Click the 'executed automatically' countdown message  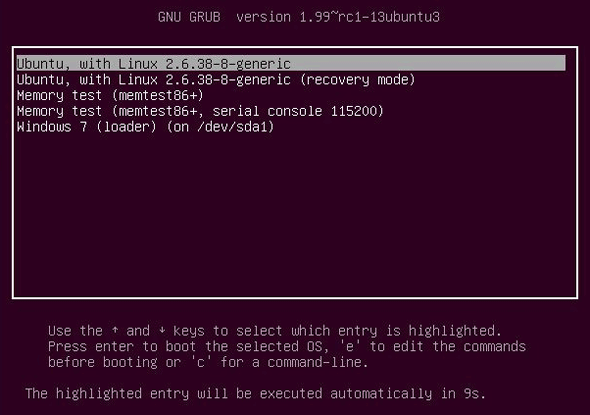[345, 394]
